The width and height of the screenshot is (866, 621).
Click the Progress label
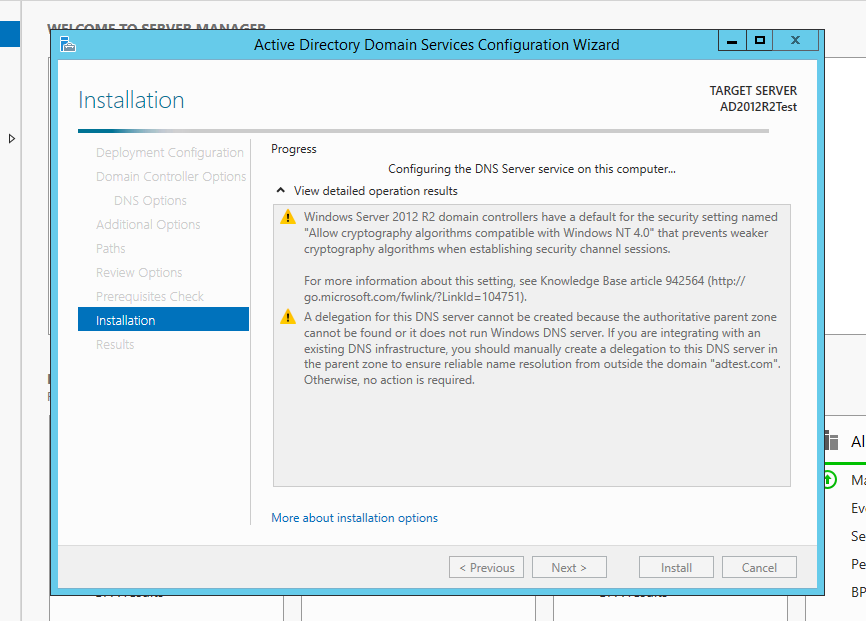click(294, 149)
